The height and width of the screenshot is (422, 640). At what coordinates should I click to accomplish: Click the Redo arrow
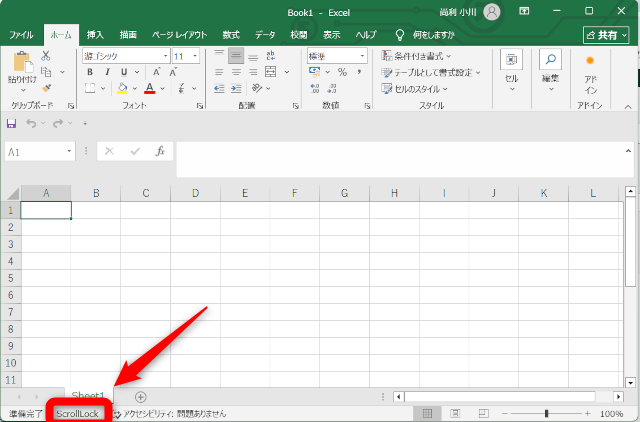coord(58,123)
